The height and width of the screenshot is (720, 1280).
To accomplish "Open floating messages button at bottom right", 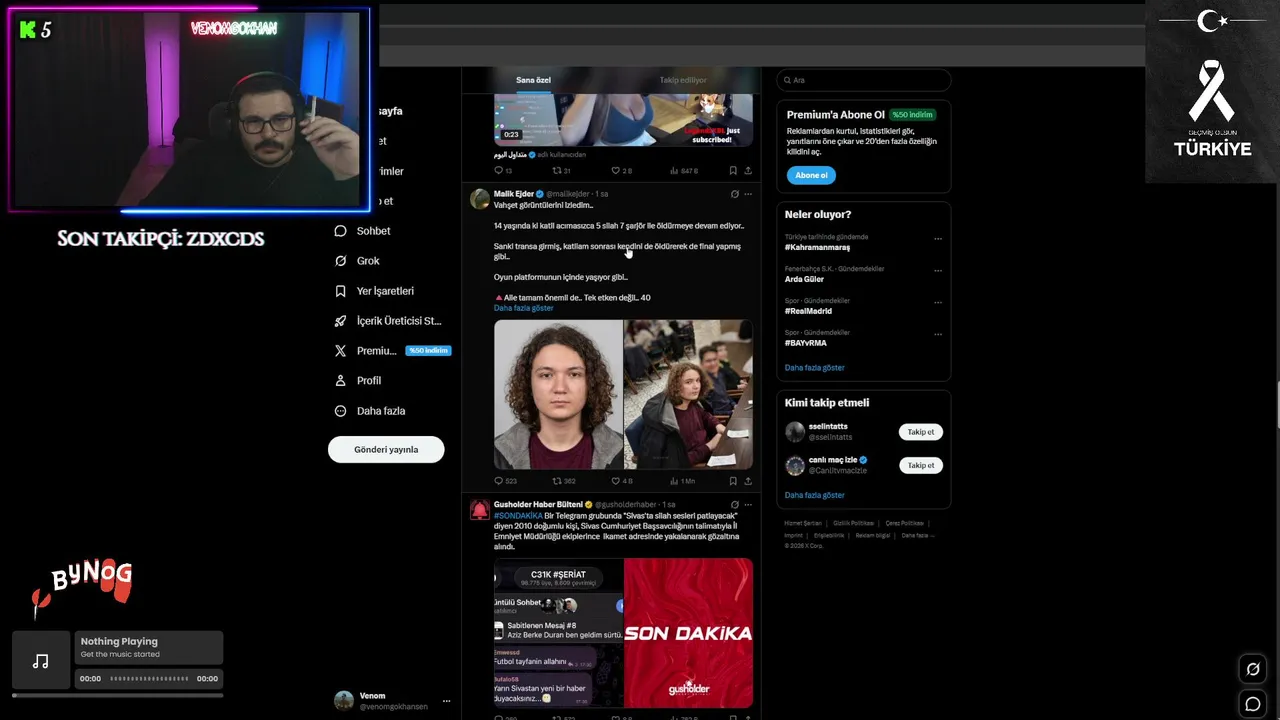I will pos(1252,704).
